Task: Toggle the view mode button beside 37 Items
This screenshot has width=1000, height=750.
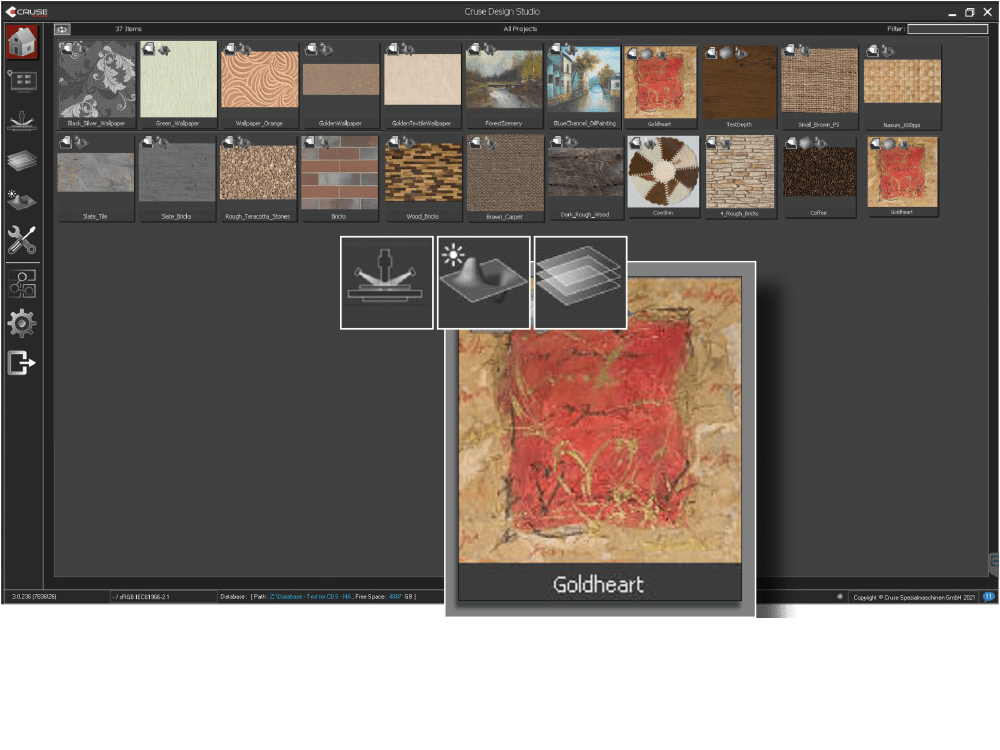Action: (x=62, y=29)
